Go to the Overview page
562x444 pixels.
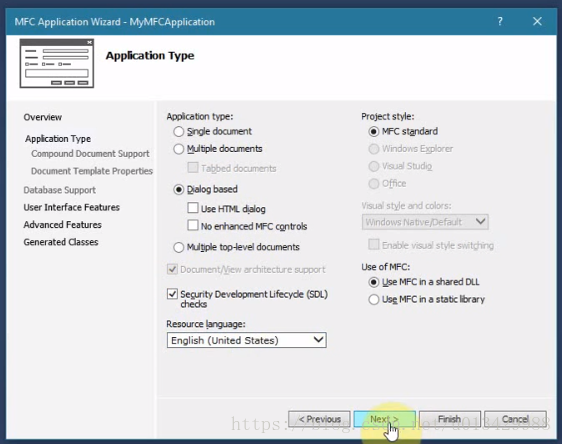click(43, 117)
